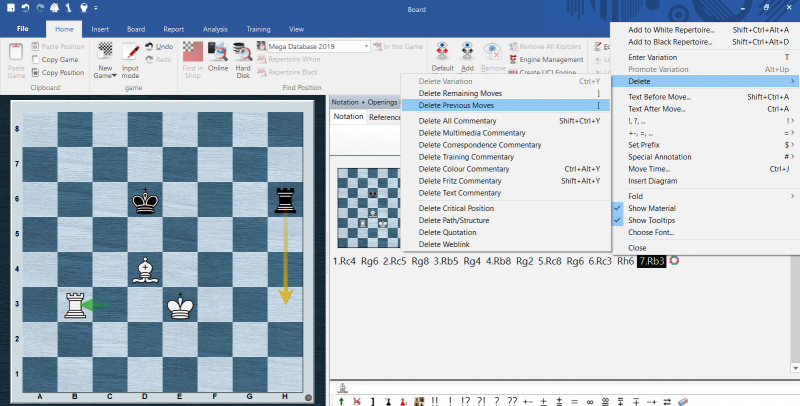Click Text After Move
The width and height of the screenshot is (800, 406).
click(704, 109)
